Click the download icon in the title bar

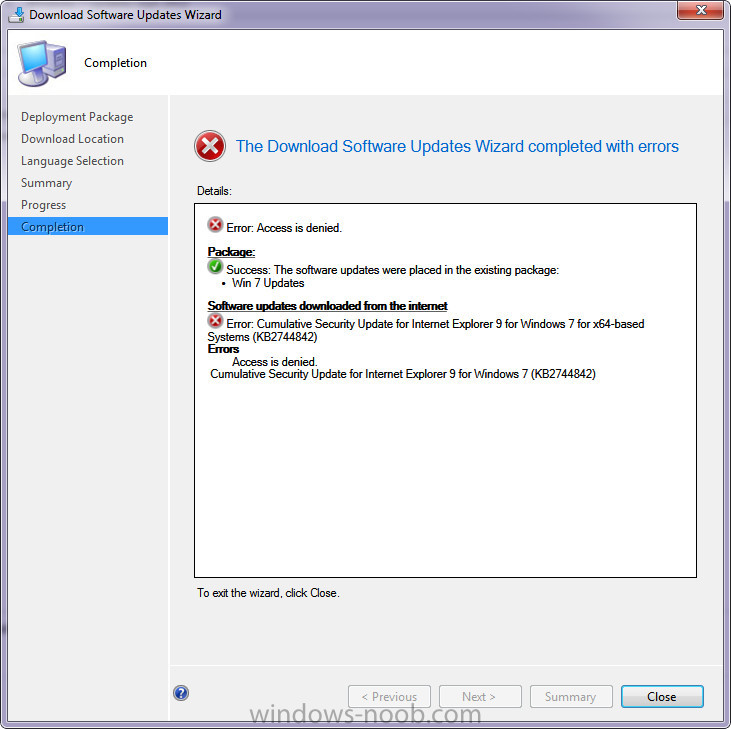pyautogui.click(x=16, y=14)
